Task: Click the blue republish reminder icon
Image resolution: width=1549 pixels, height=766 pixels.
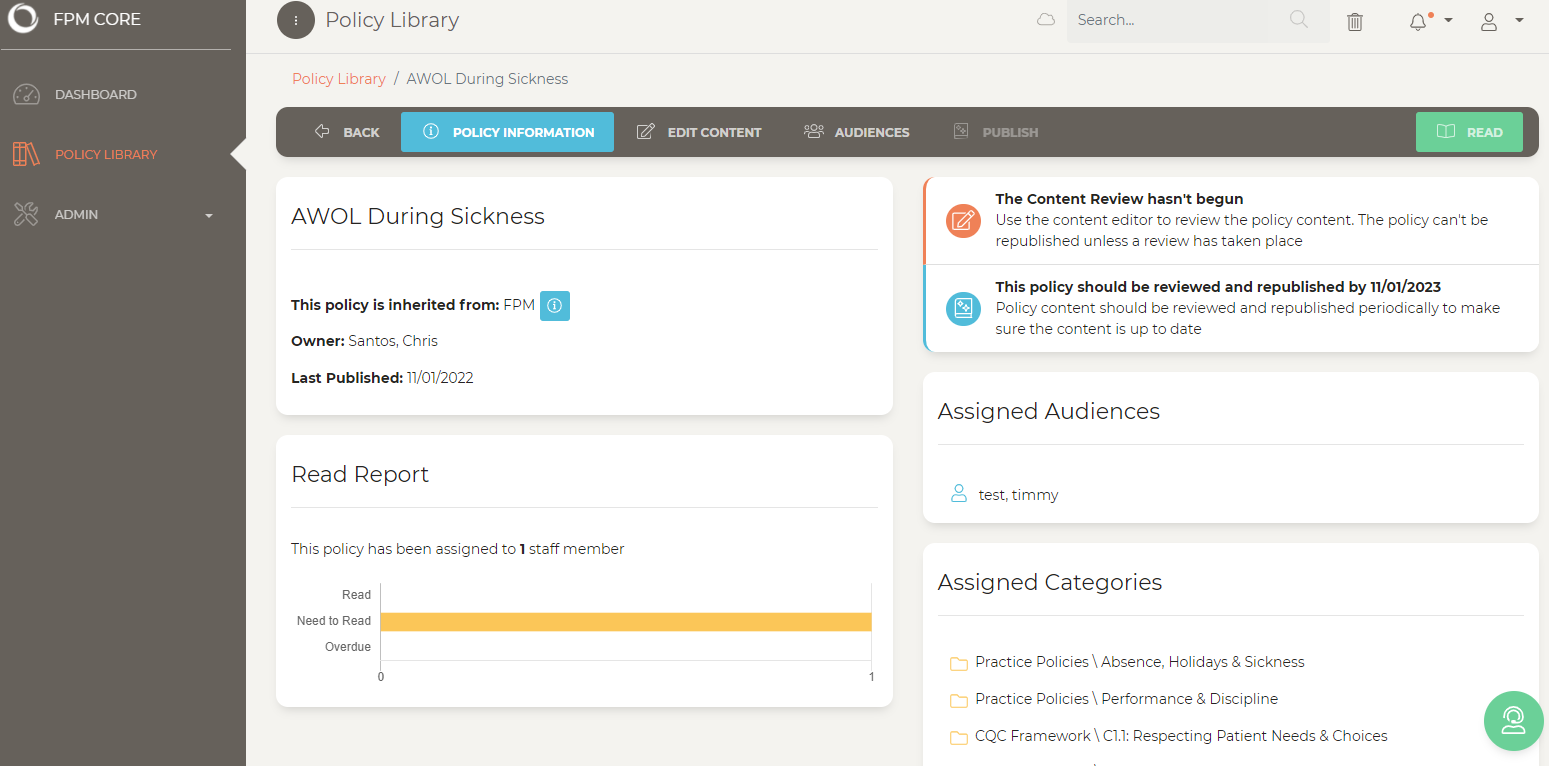Action: (x=963, y=308)
